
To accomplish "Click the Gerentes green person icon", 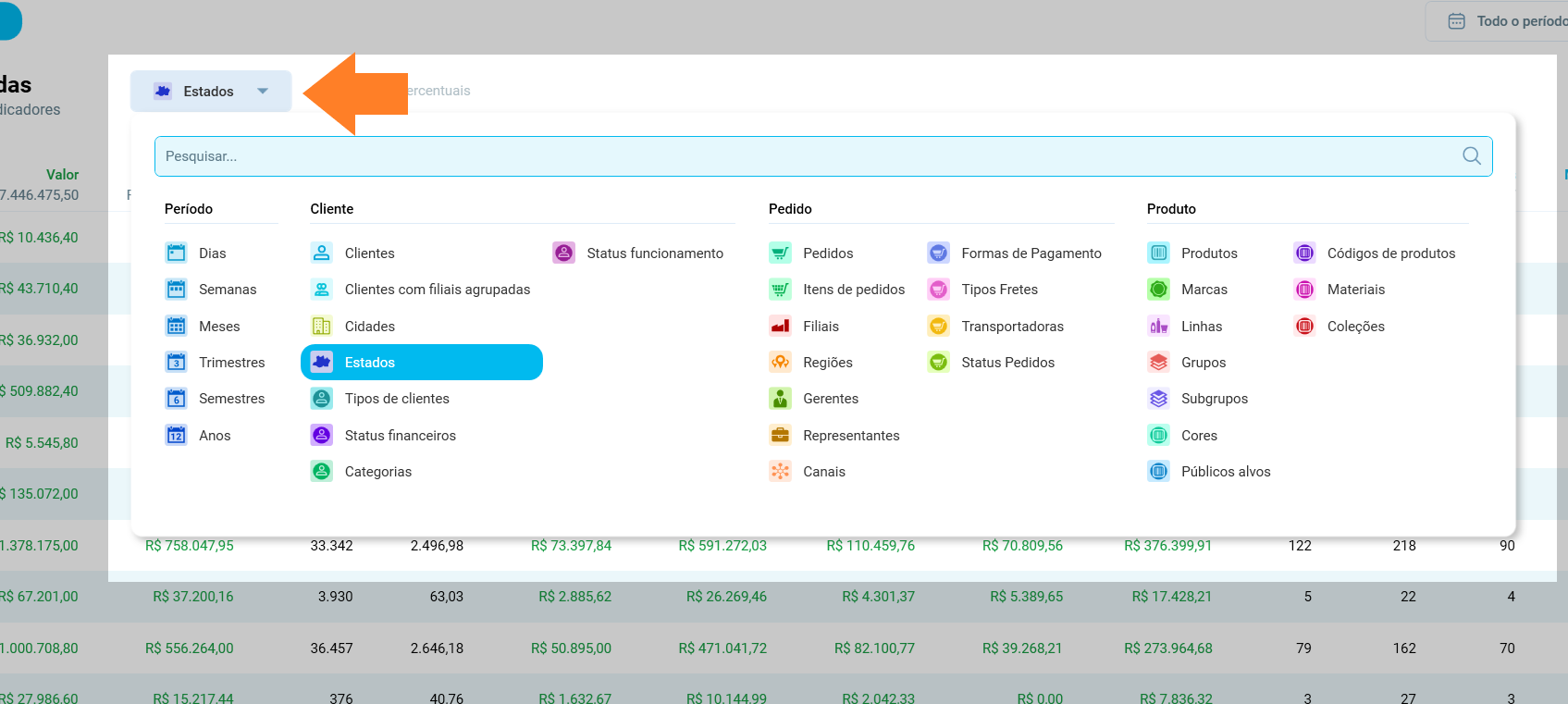I will [x=780, y=398].
